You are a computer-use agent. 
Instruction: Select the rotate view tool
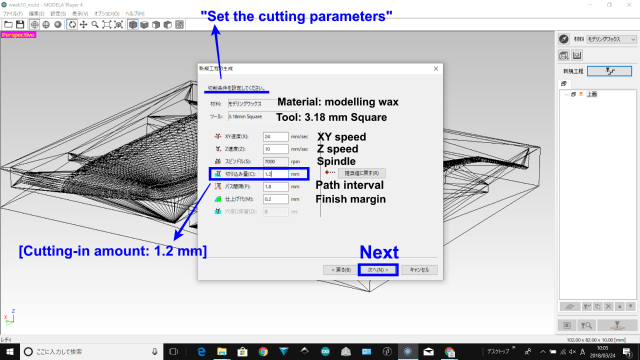click(72, 24)
